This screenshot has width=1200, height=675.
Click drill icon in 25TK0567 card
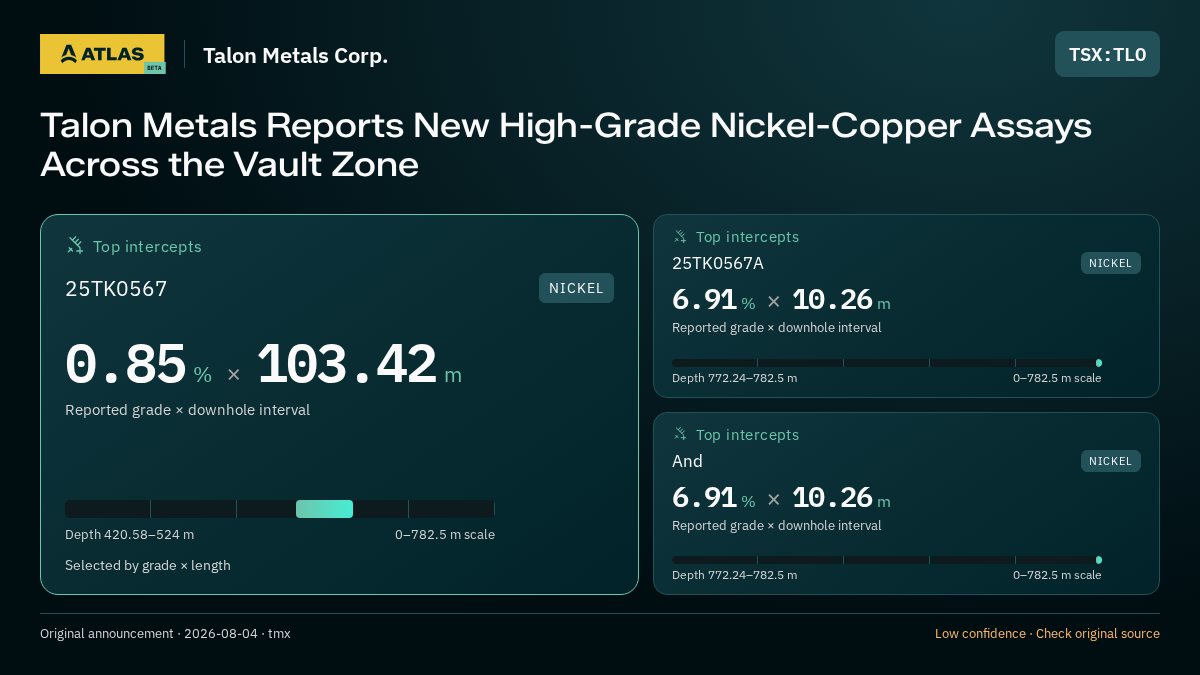click(75, 245)
